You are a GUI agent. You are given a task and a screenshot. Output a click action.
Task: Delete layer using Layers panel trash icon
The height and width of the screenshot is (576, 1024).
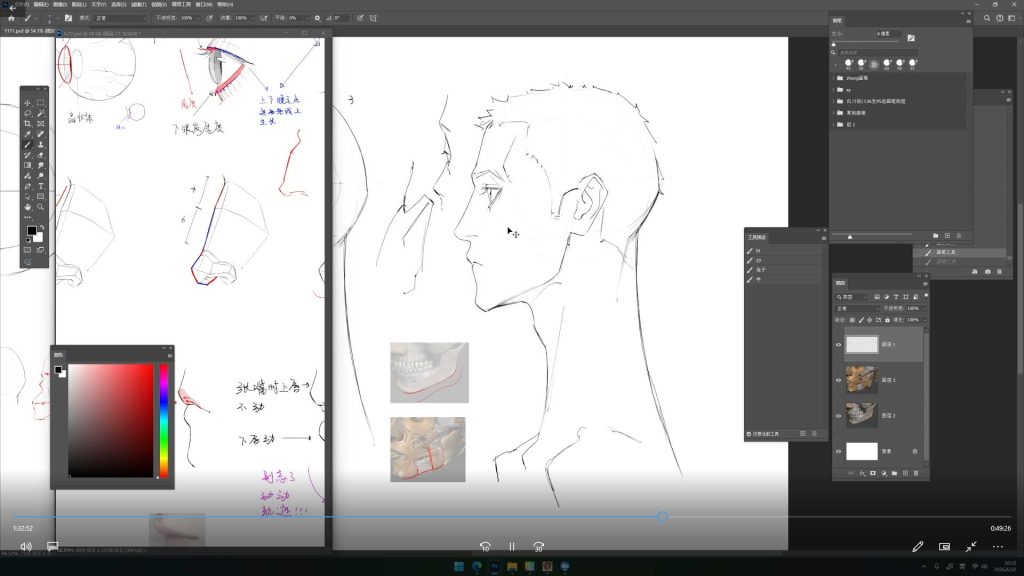916,473
